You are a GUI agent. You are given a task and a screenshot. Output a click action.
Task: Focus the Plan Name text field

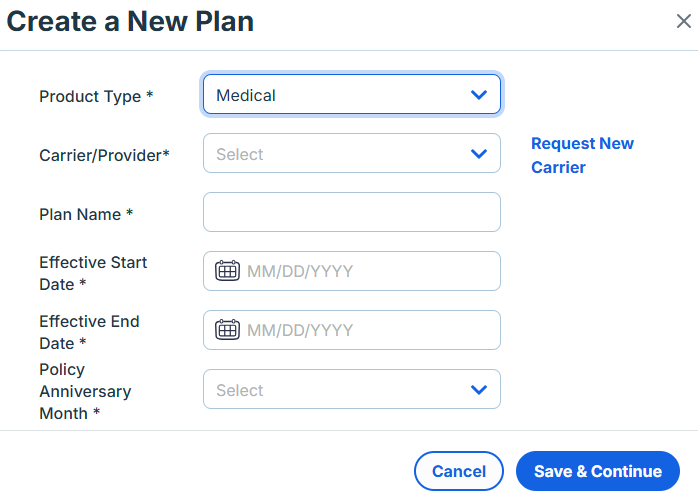[x=352, y=212]
